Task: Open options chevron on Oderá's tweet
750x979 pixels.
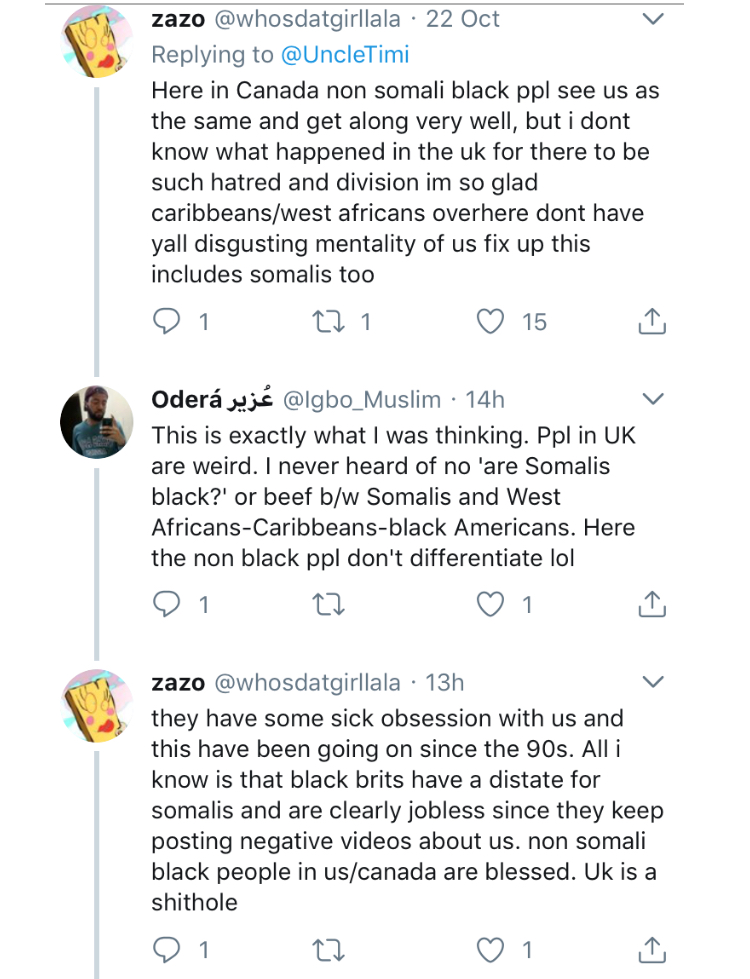Action: pos(652,400)
